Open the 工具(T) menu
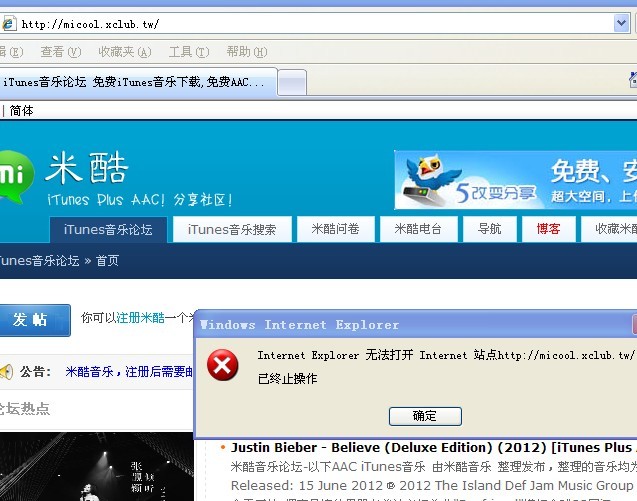 click(x=189, y=52)
